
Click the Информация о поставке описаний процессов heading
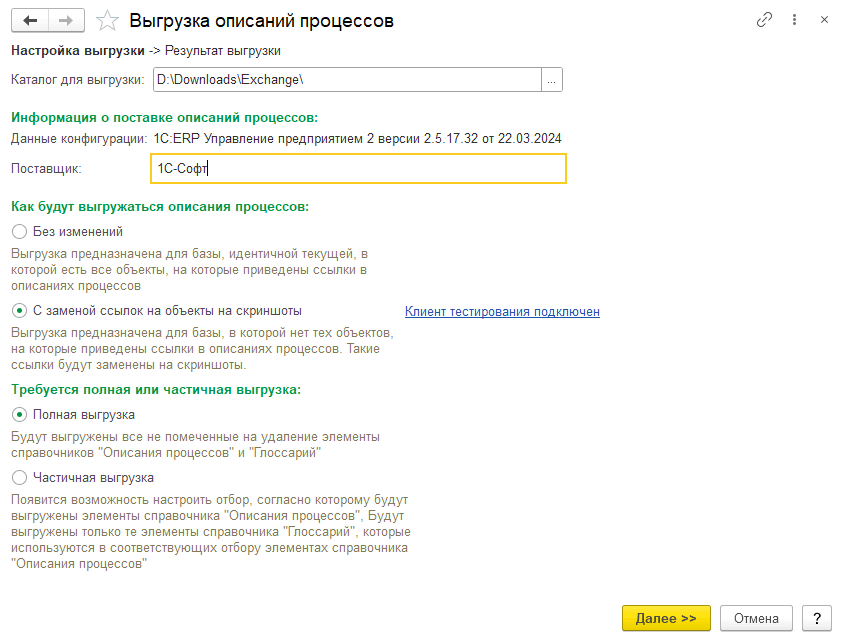(x=165, y=118)
